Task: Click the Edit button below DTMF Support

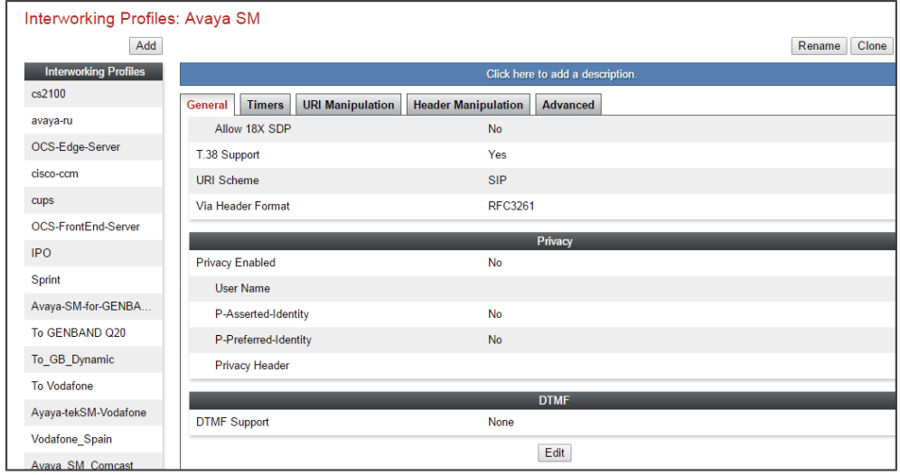Action: 554,453
